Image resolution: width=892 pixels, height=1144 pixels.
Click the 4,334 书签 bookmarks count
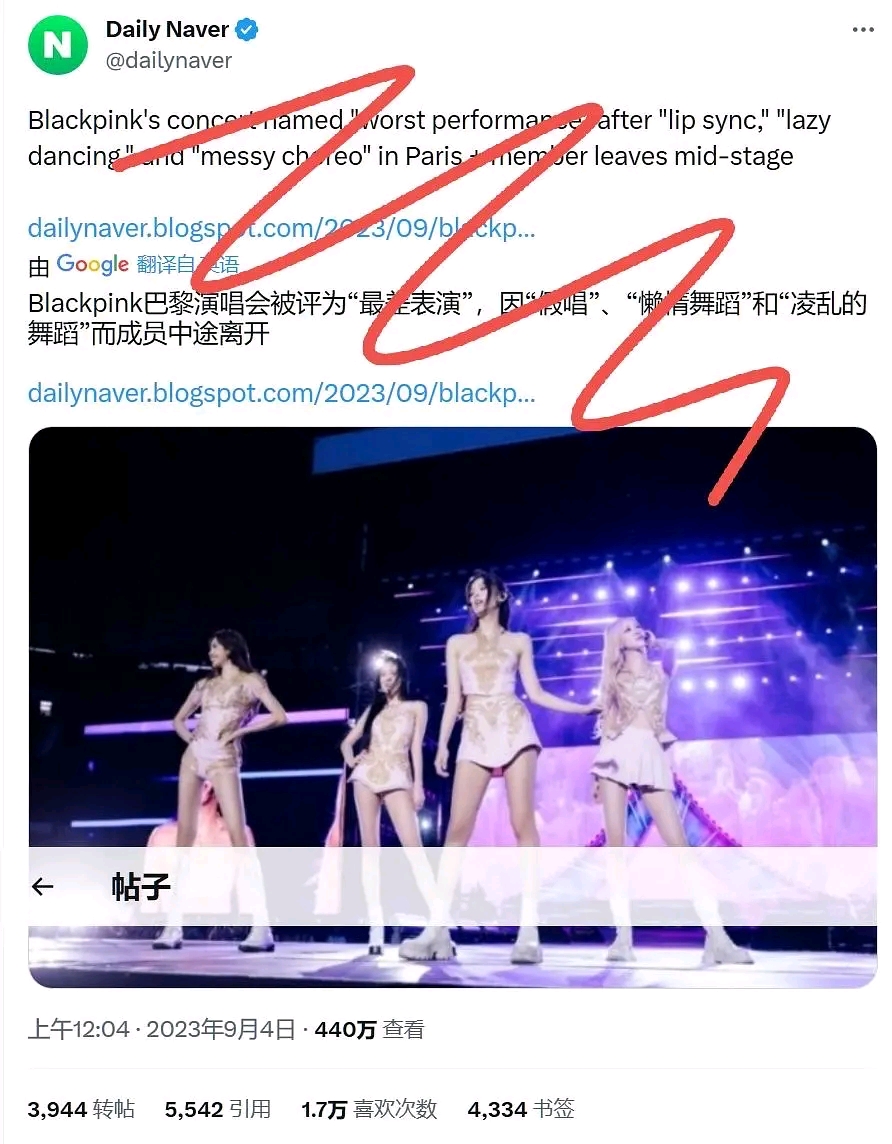point(521,1110)
